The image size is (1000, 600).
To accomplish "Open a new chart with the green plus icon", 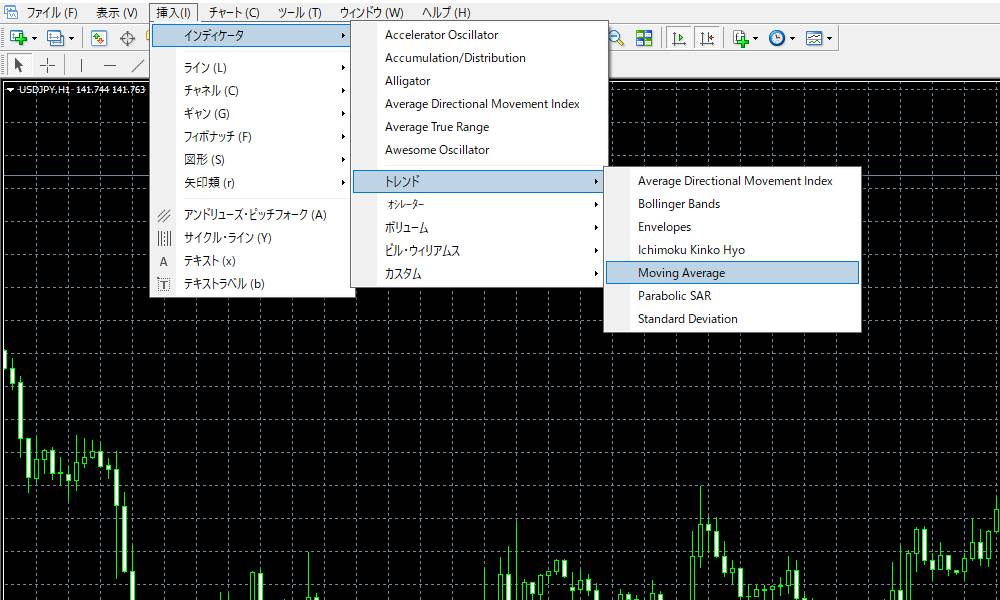I will point(19,36).
